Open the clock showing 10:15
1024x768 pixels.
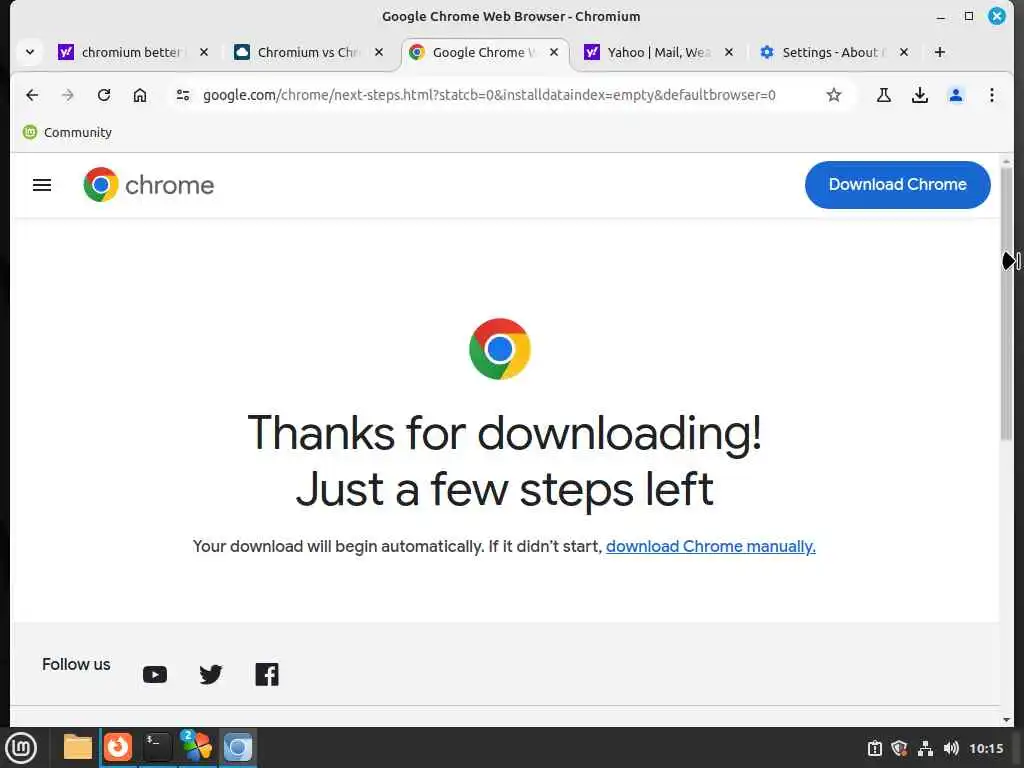986,748
